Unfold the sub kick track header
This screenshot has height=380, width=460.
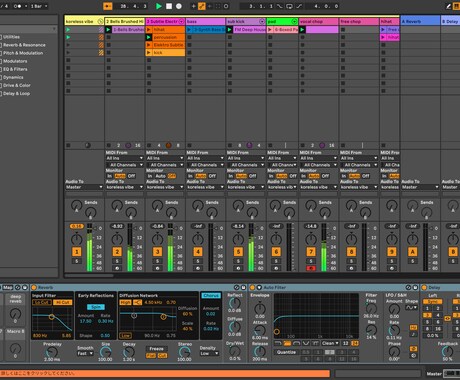262,21
